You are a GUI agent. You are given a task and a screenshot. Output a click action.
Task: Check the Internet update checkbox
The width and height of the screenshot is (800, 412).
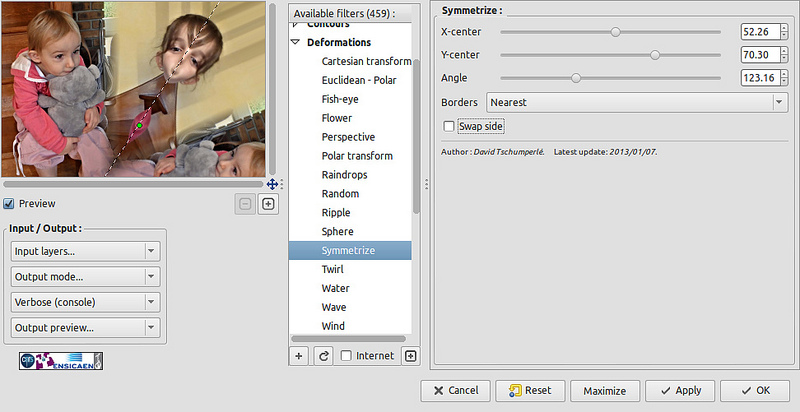346,355
